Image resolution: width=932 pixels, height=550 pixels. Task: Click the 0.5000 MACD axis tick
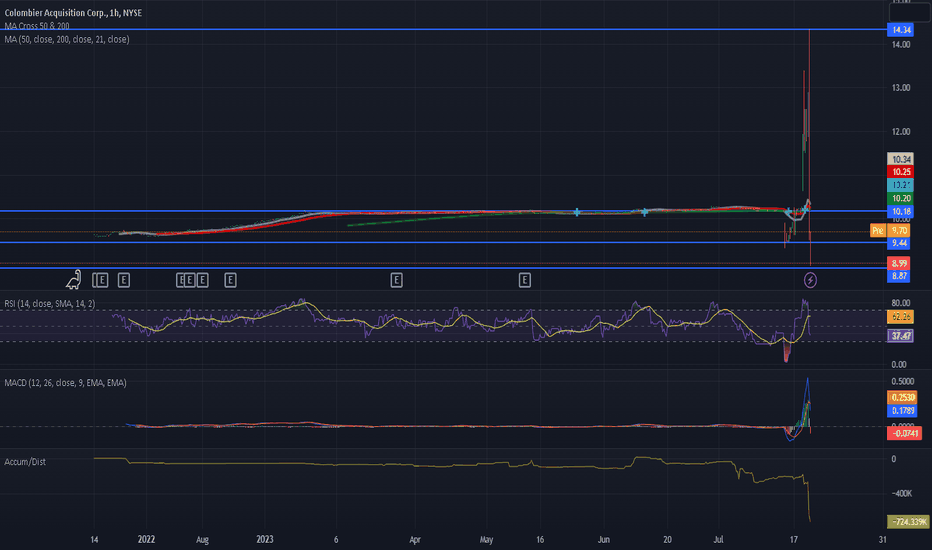click(902, 382)
